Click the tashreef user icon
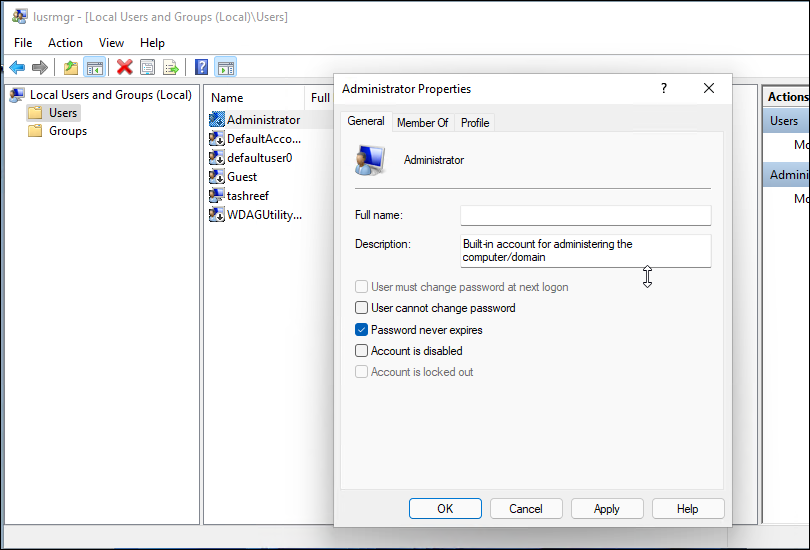Image resolution: width=810 pixels, height=550 pixels. coord(216,196)
